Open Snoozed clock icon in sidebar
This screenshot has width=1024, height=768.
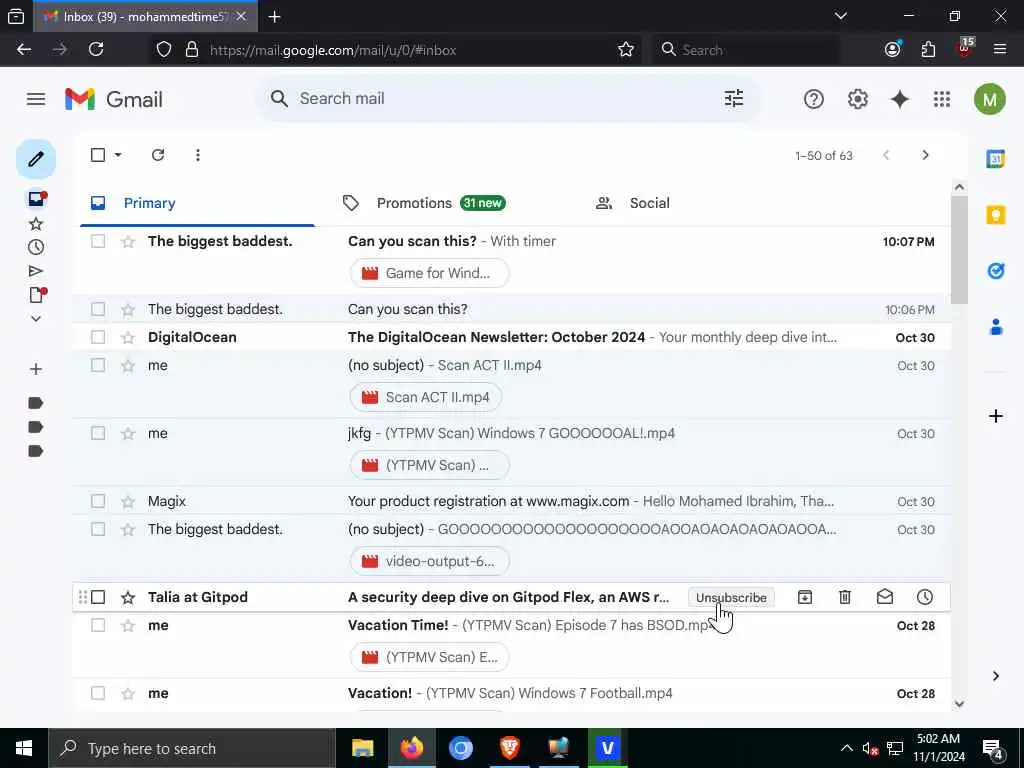tap(36, 248)
